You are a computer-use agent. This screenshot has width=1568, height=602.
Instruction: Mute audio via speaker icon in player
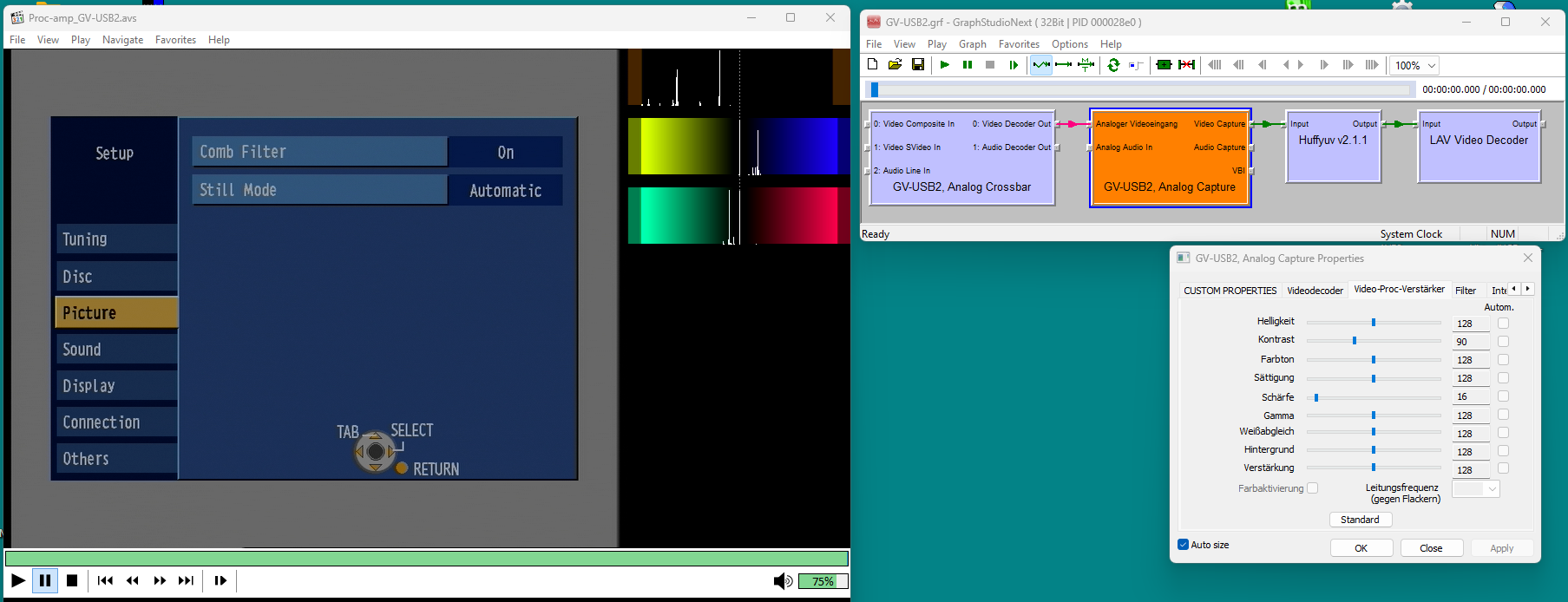(x=782, y=581)
